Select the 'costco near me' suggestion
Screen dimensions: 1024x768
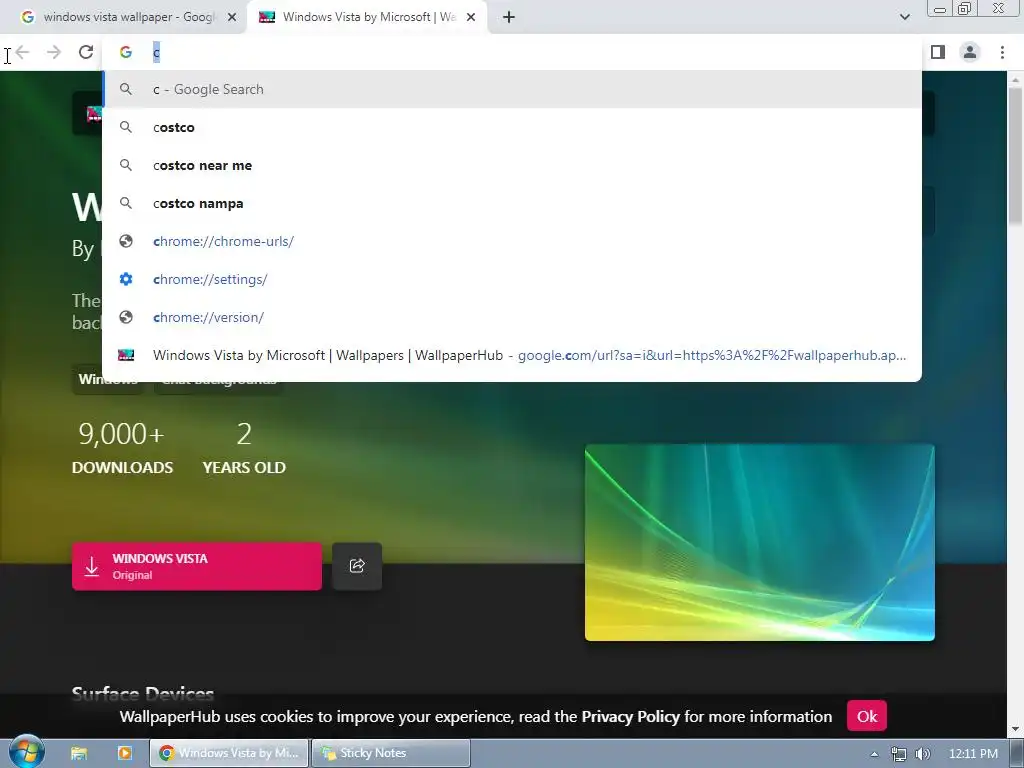(512, 165)
